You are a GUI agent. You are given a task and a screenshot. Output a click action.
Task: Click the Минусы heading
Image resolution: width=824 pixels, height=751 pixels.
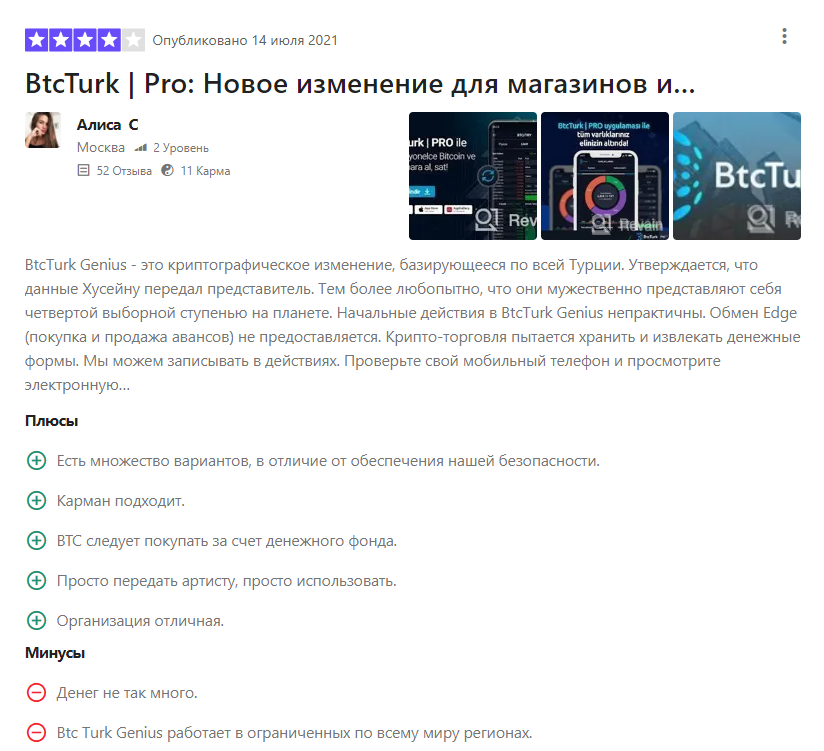(55, 653)
